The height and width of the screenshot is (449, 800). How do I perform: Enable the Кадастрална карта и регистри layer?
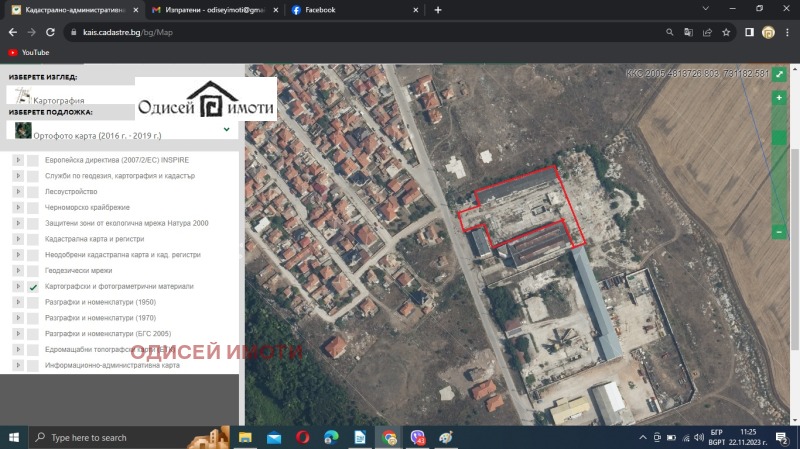click(x=33, y=239)
